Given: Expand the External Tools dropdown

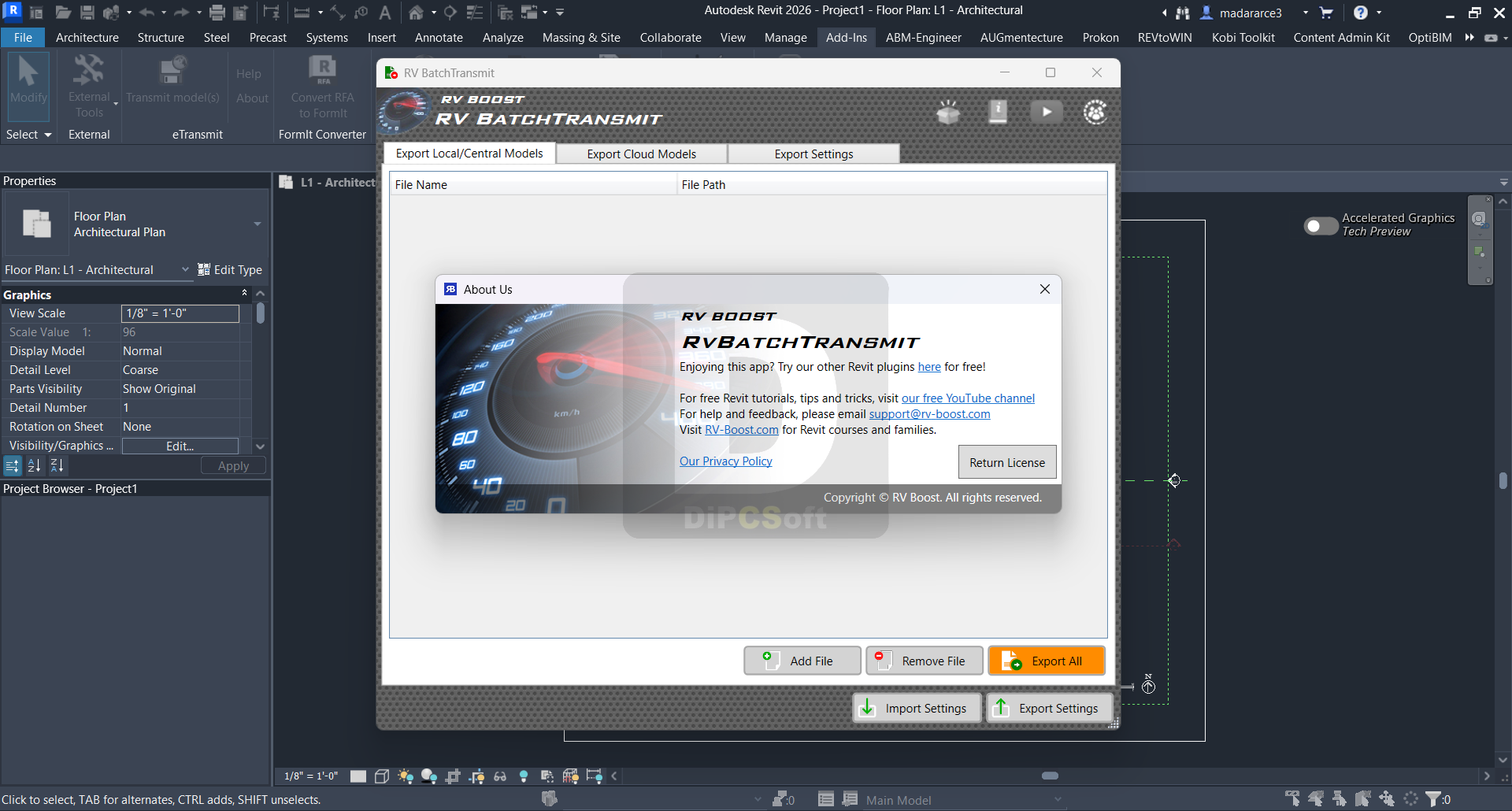Looking at the screenshot, I should 116,104.
